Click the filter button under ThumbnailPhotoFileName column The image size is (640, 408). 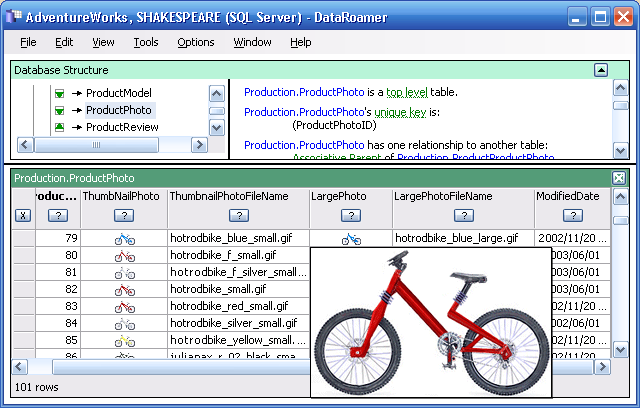pyautogui.click(x=239, y=215)
